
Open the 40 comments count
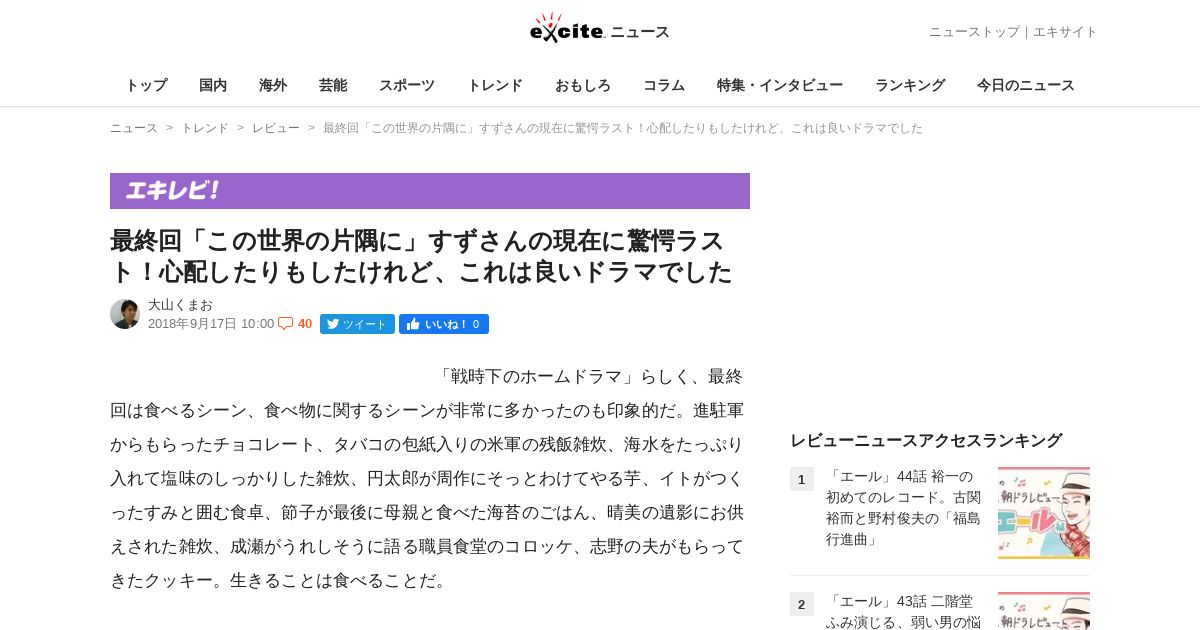tap(305, 324)
